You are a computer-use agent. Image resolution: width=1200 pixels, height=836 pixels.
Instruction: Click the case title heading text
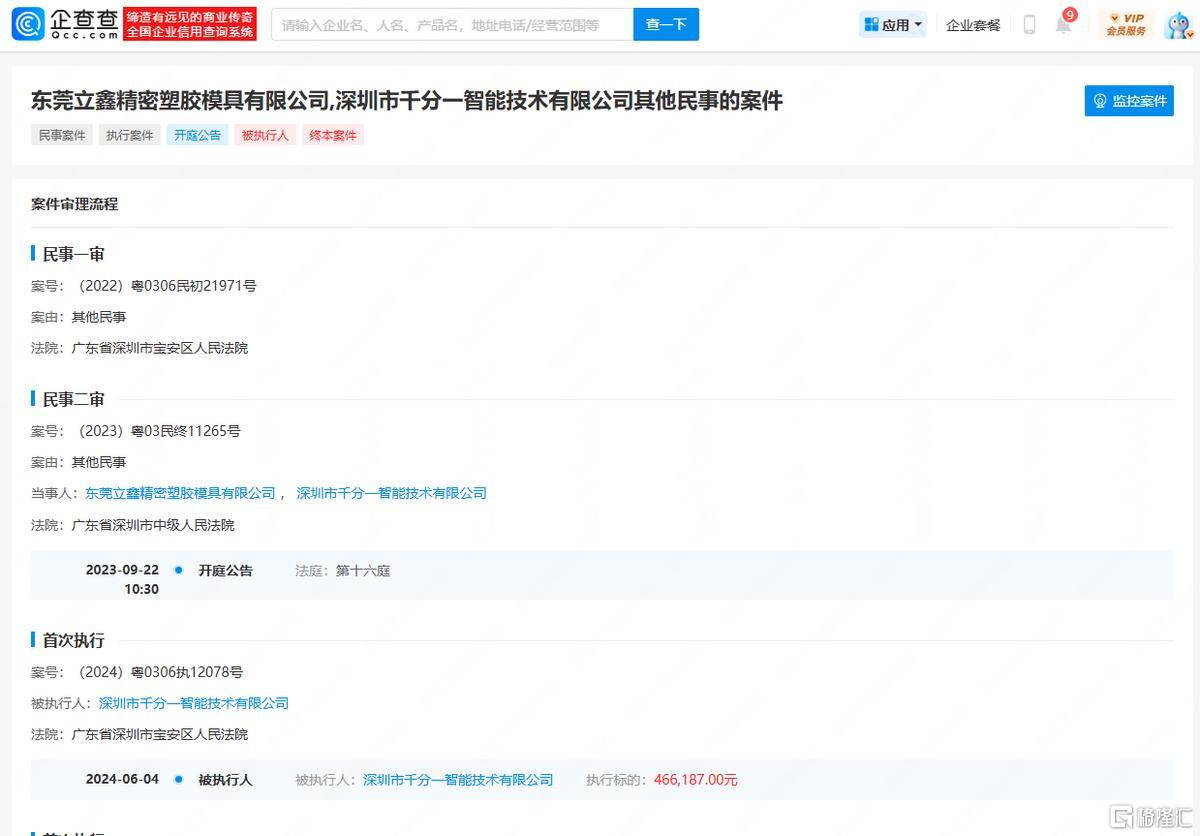(x=407, y=100)
